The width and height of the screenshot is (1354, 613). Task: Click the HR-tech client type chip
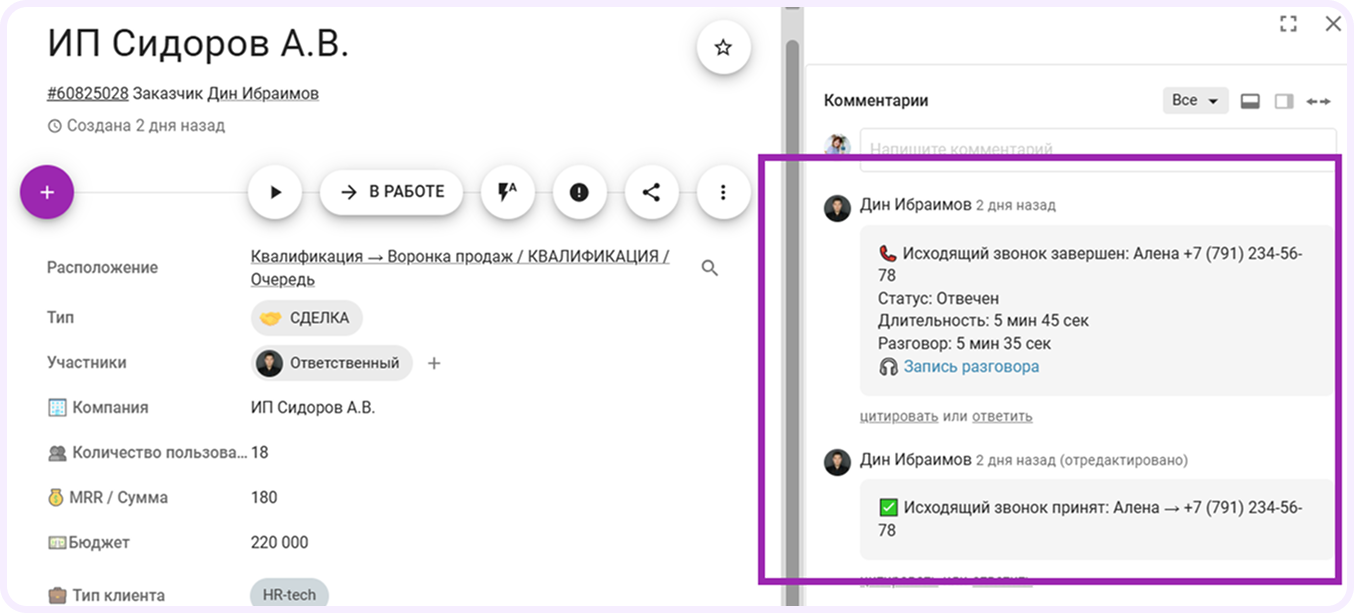pos(289,594)
